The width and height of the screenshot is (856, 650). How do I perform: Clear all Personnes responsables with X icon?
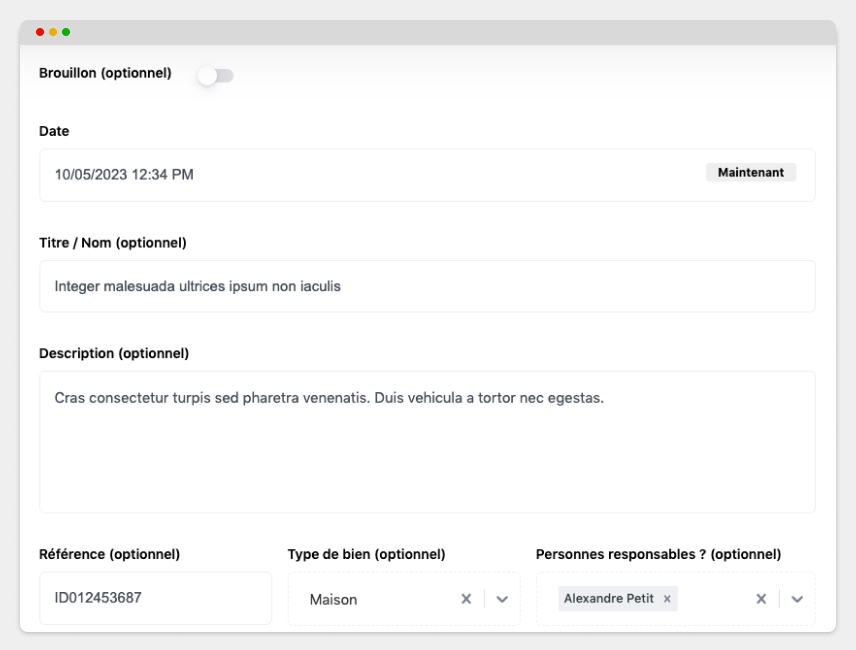761,599
